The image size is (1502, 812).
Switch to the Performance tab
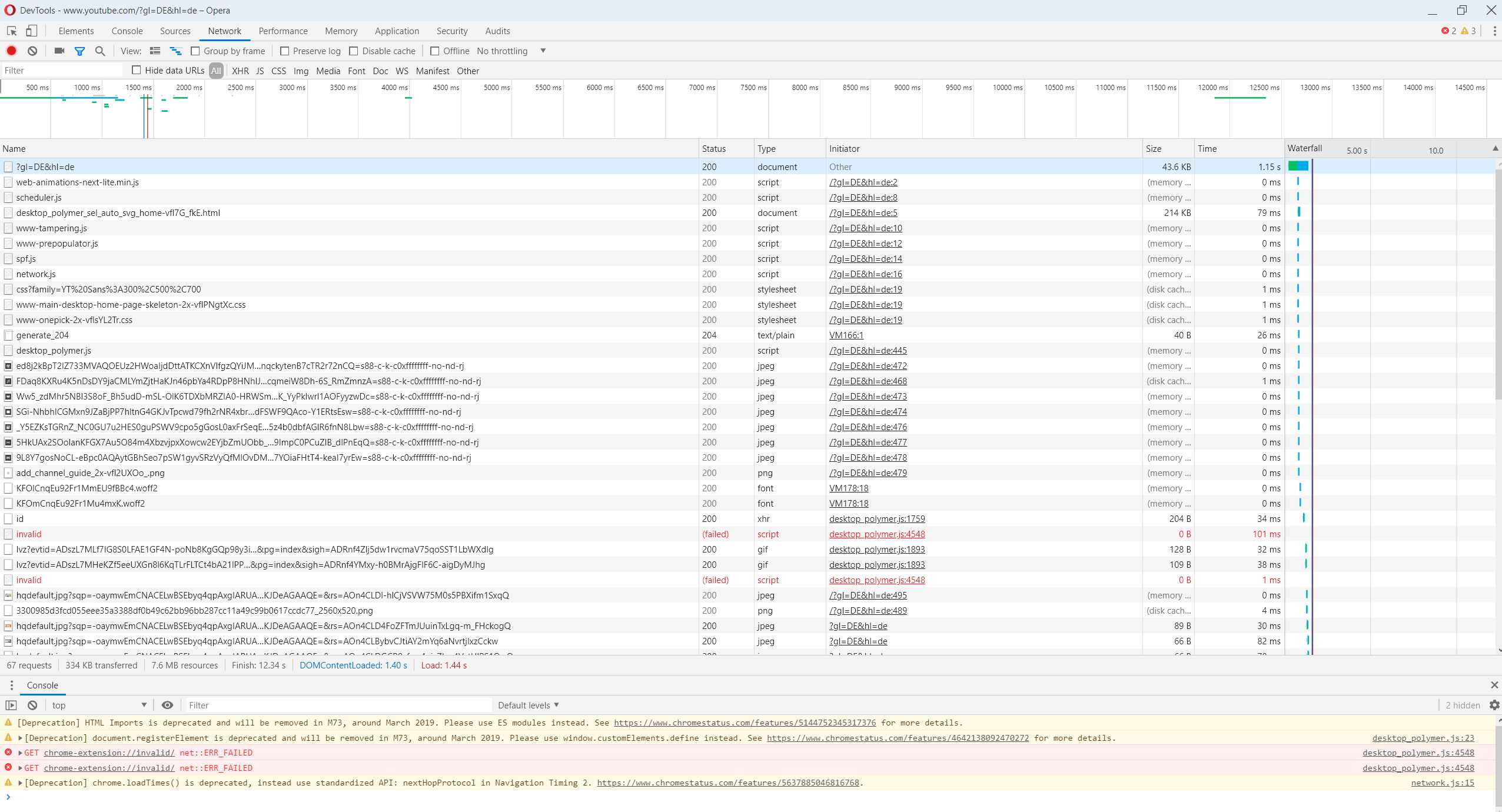(x=283, y=31)
